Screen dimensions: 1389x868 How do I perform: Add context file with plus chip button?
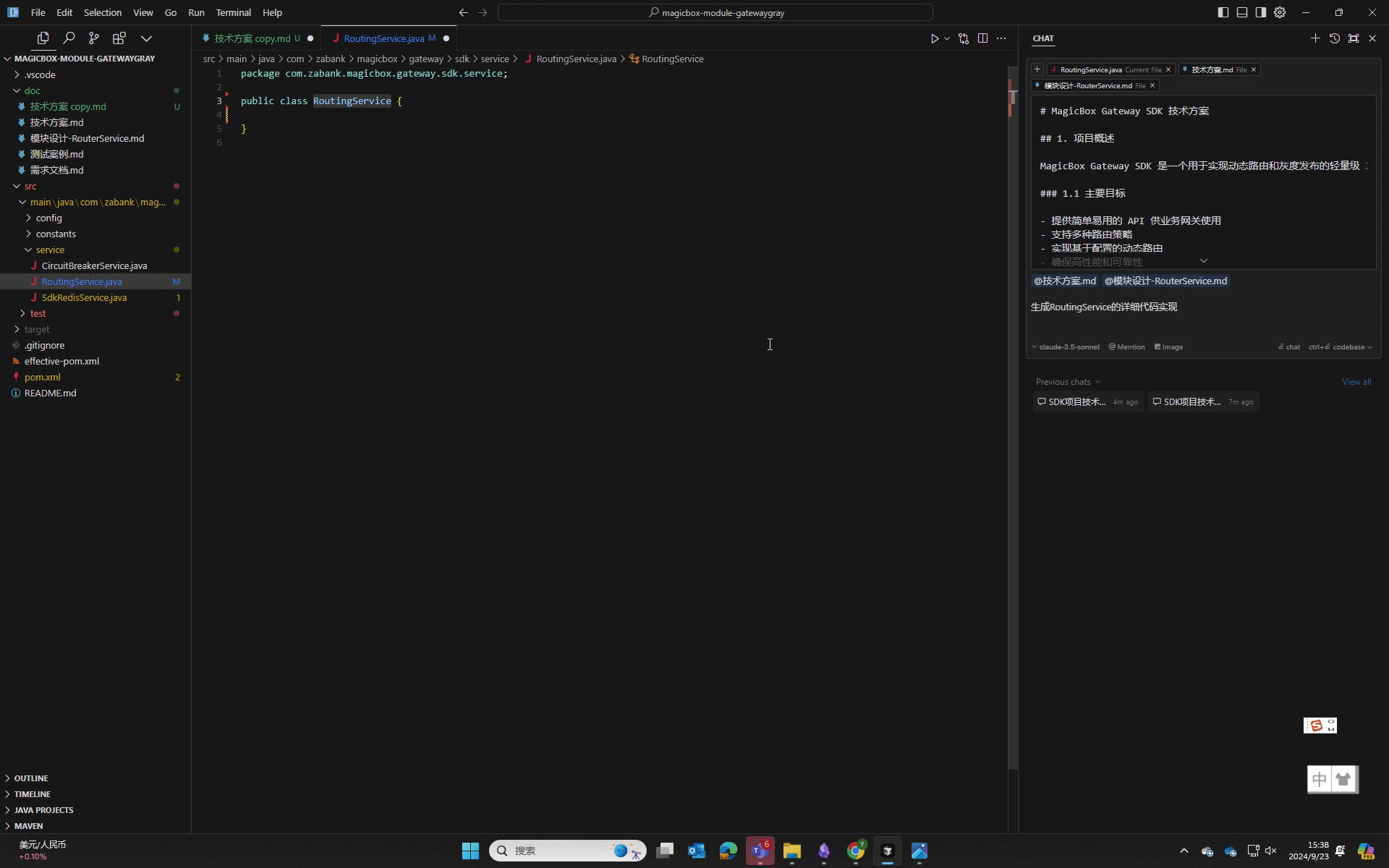tap(1037, 69)
